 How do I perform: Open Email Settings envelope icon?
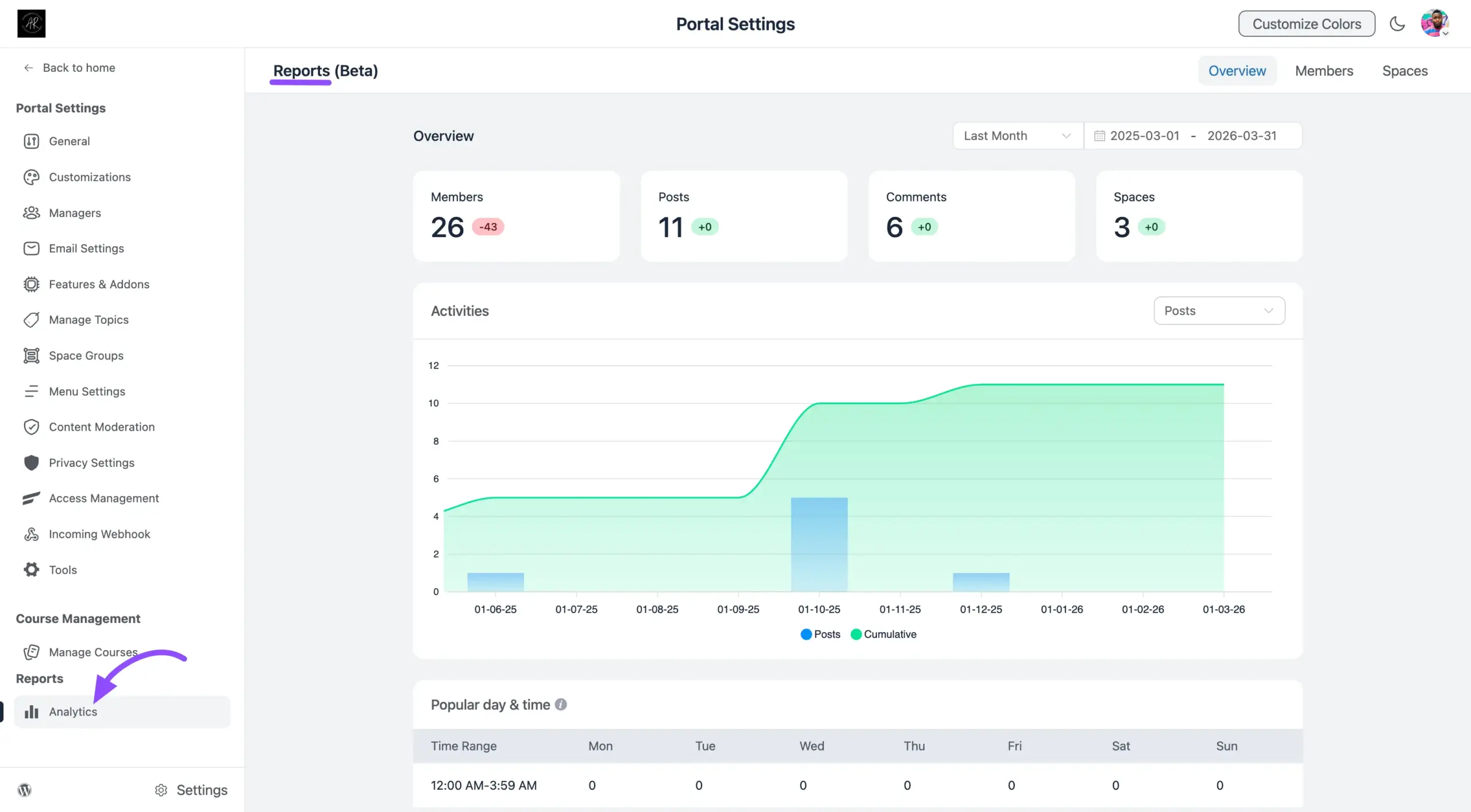(31, 249)
